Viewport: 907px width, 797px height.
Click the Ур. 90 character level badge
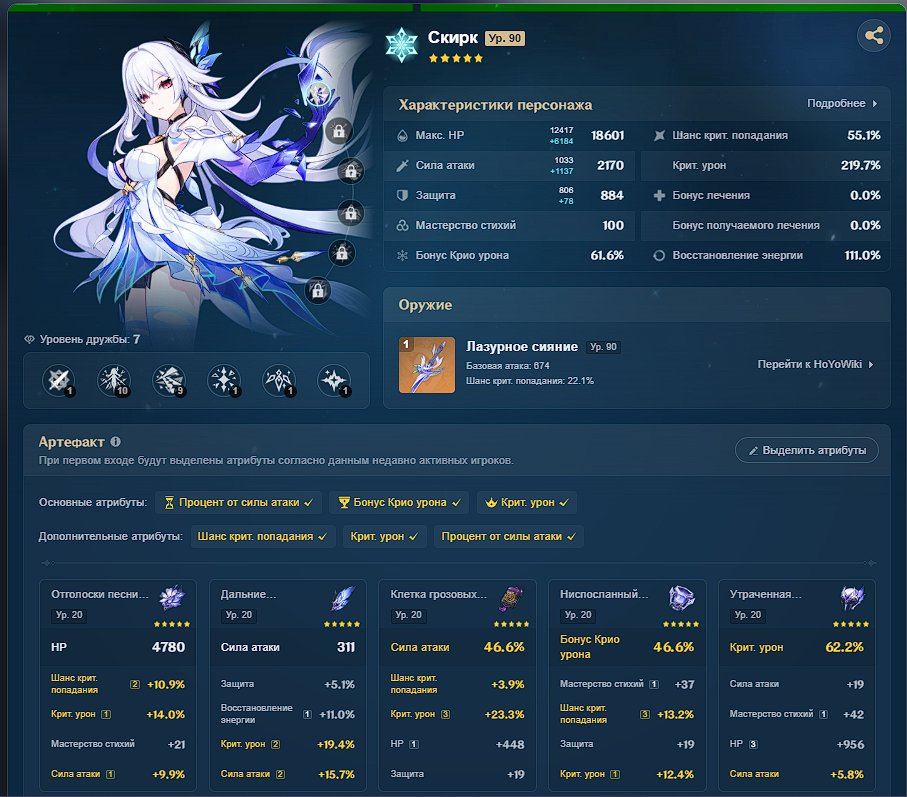point(505,38)
